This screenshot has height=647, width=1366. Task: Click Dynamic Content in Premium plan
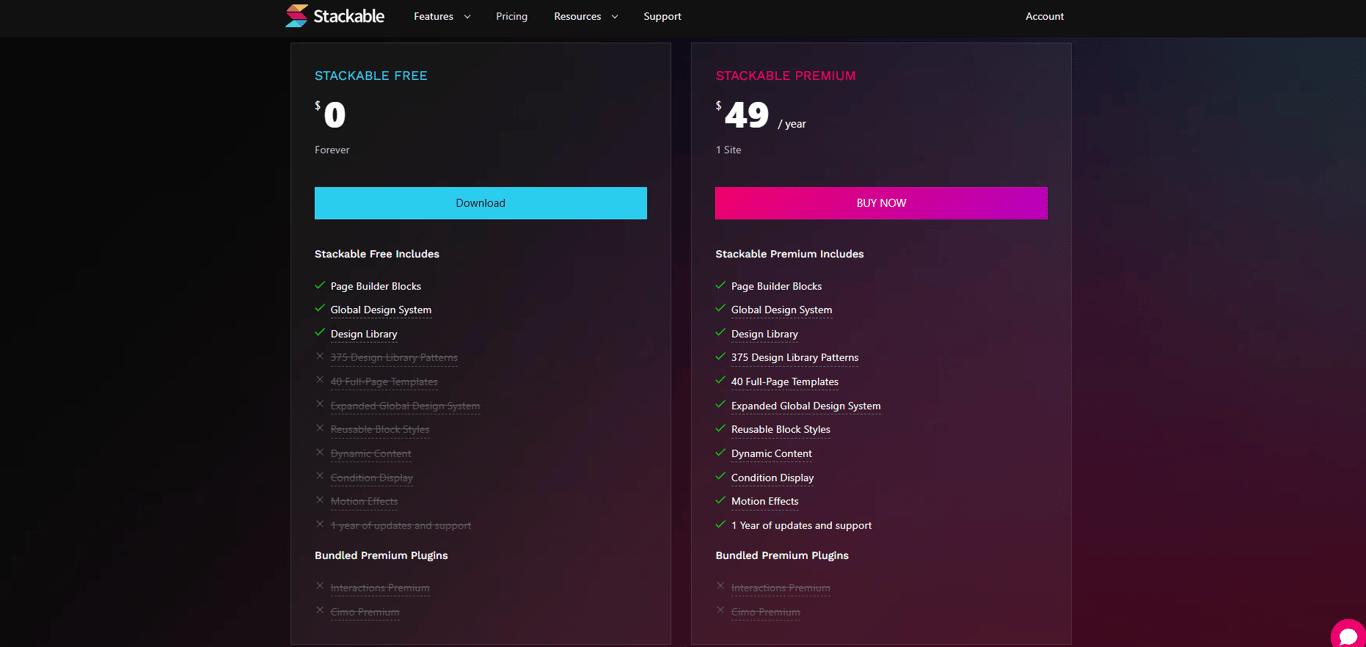coord(771,454)
